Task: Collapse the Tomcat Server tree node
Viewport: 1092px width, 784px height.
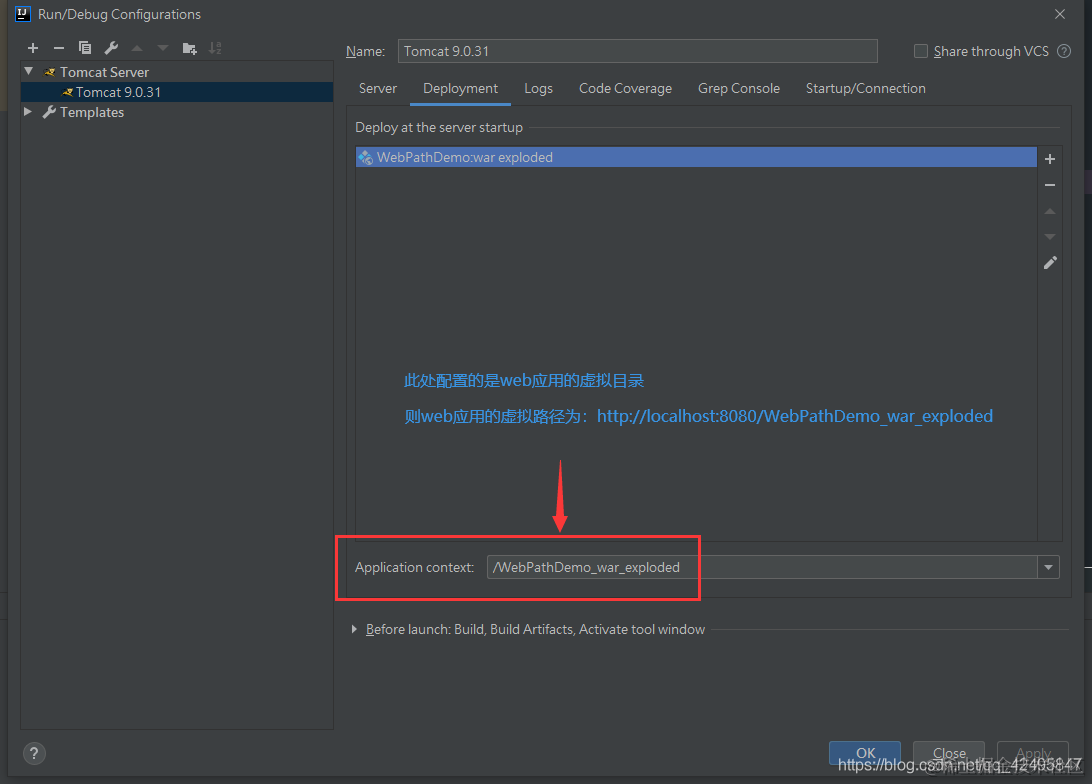Action: tap(29, 71)
